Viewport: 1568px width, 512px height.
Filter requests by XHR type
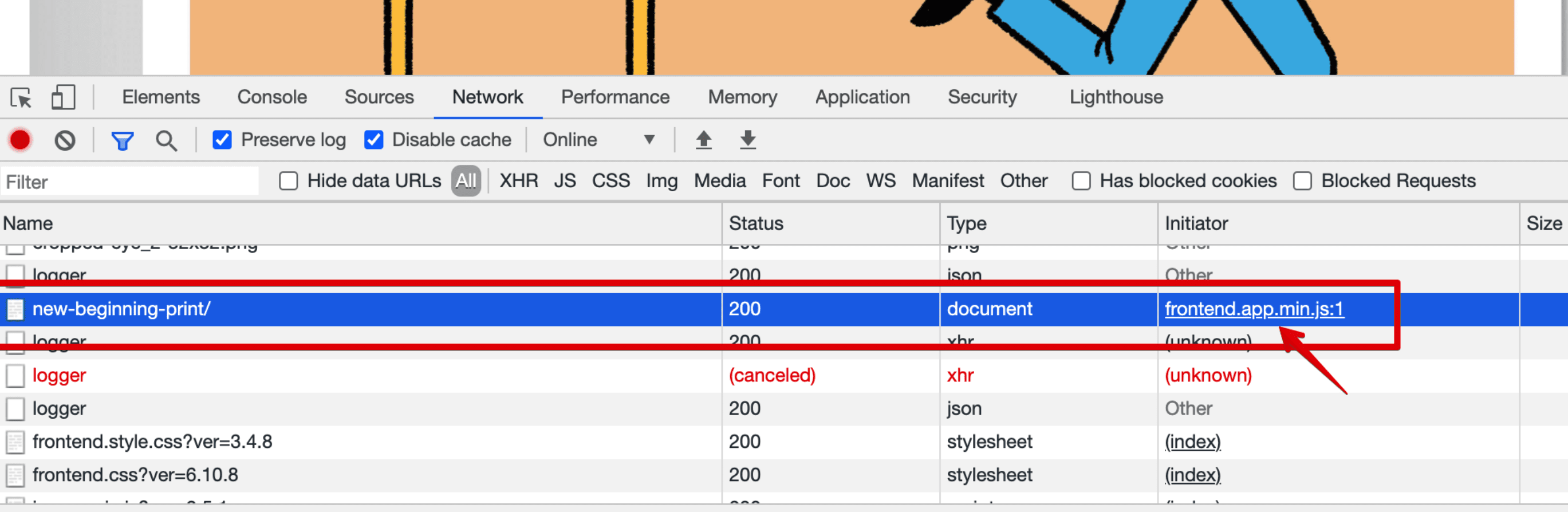[x=519, y=182]
